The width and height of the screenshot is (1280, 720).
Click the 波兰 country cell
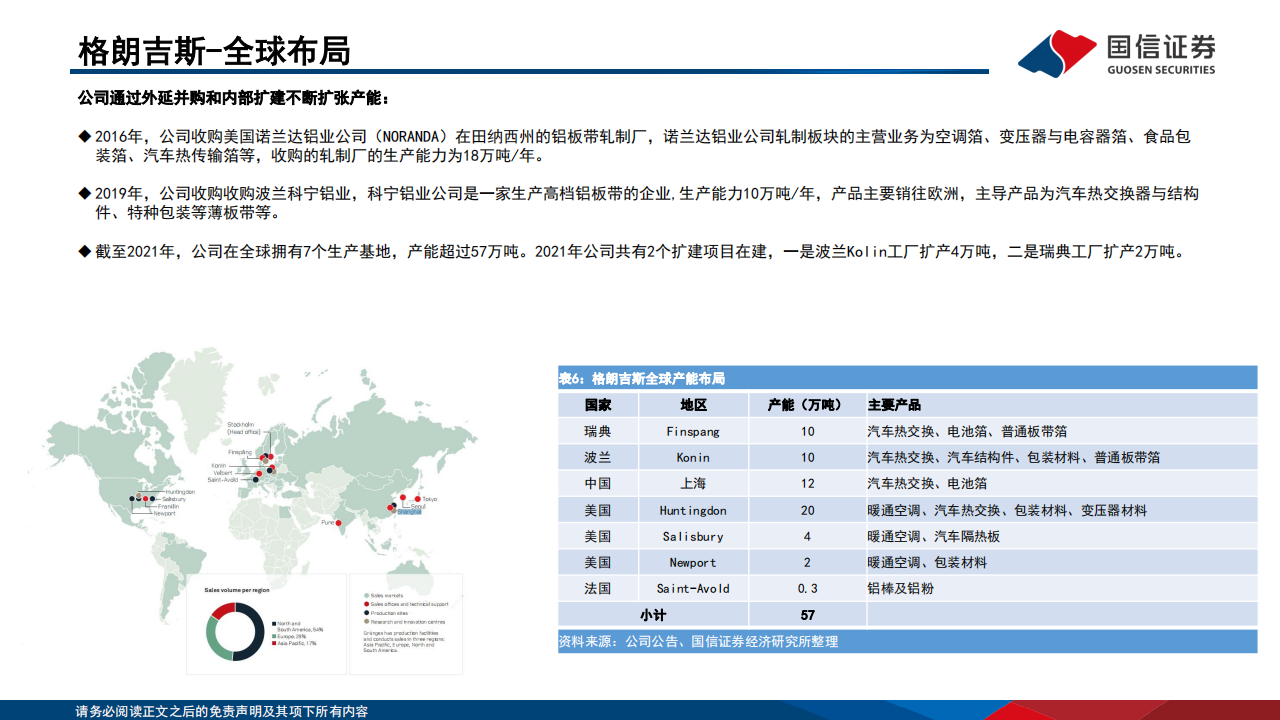(598, 457)
